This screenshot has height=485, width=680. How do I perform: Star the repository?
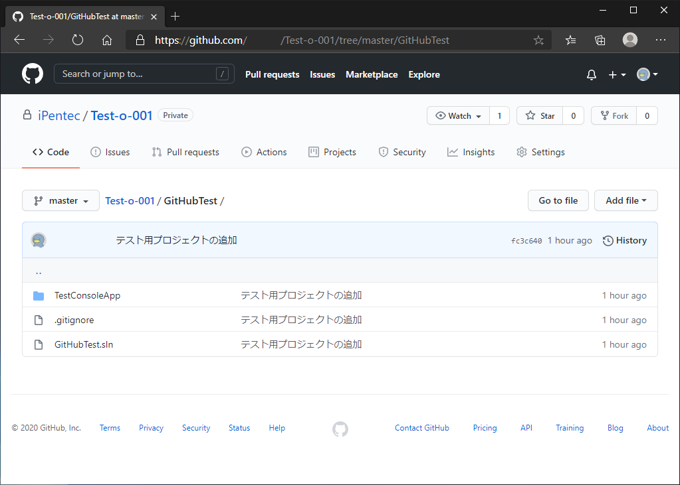tap(540, 116)
